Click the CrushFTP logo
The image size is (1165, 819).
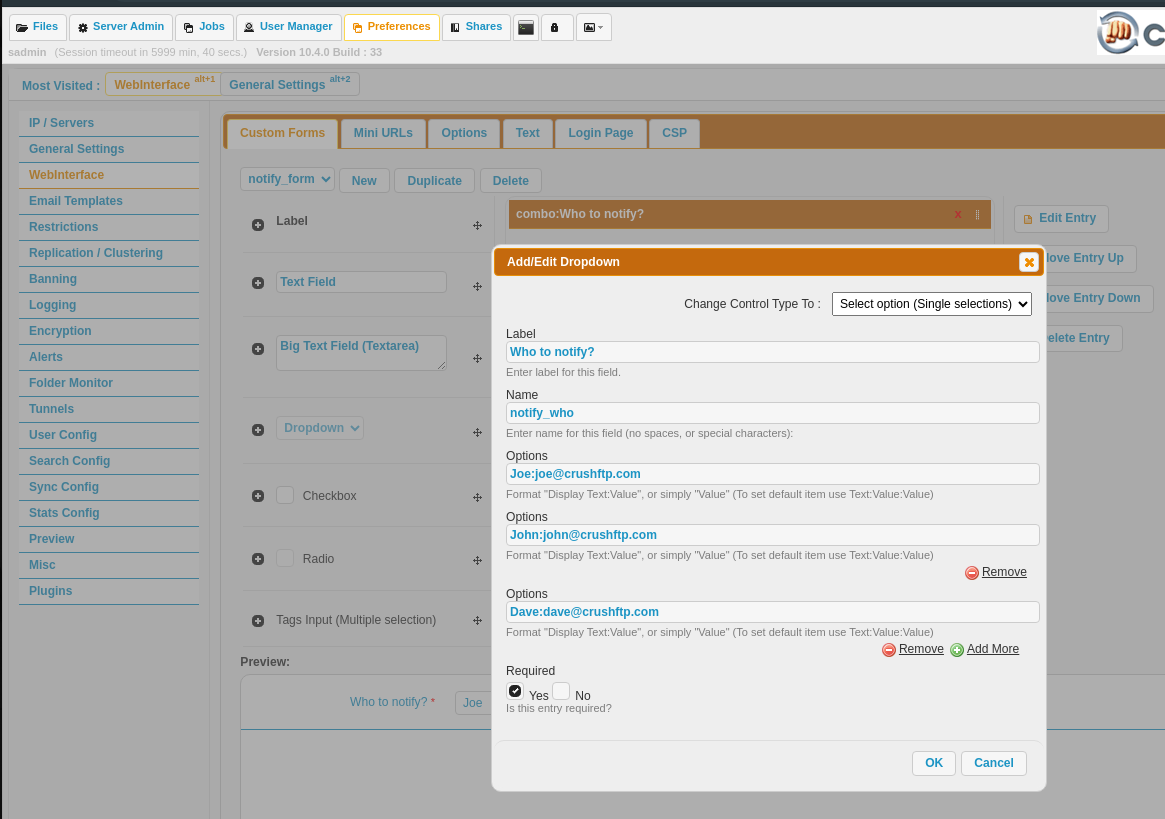1131,32
